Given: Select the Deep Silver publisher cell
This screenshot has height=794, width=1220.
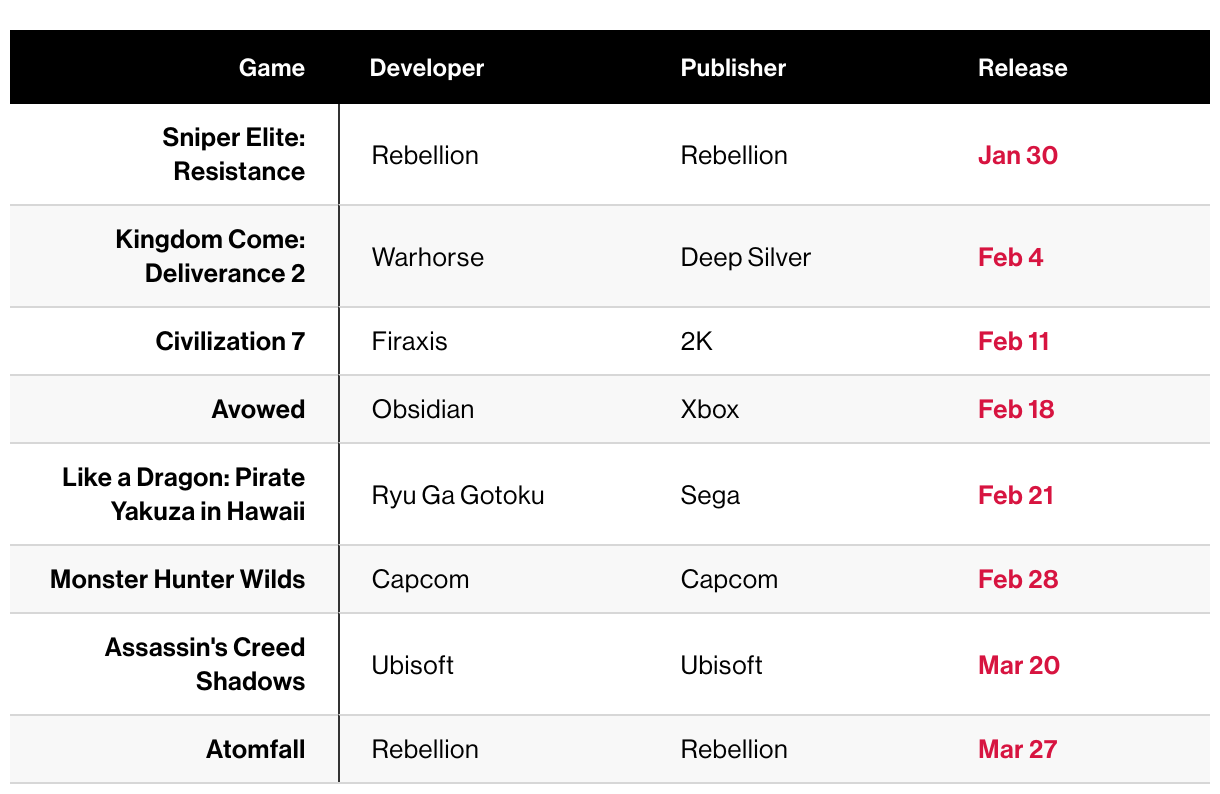Looking at the screenshot, I should tap(745, 257).
